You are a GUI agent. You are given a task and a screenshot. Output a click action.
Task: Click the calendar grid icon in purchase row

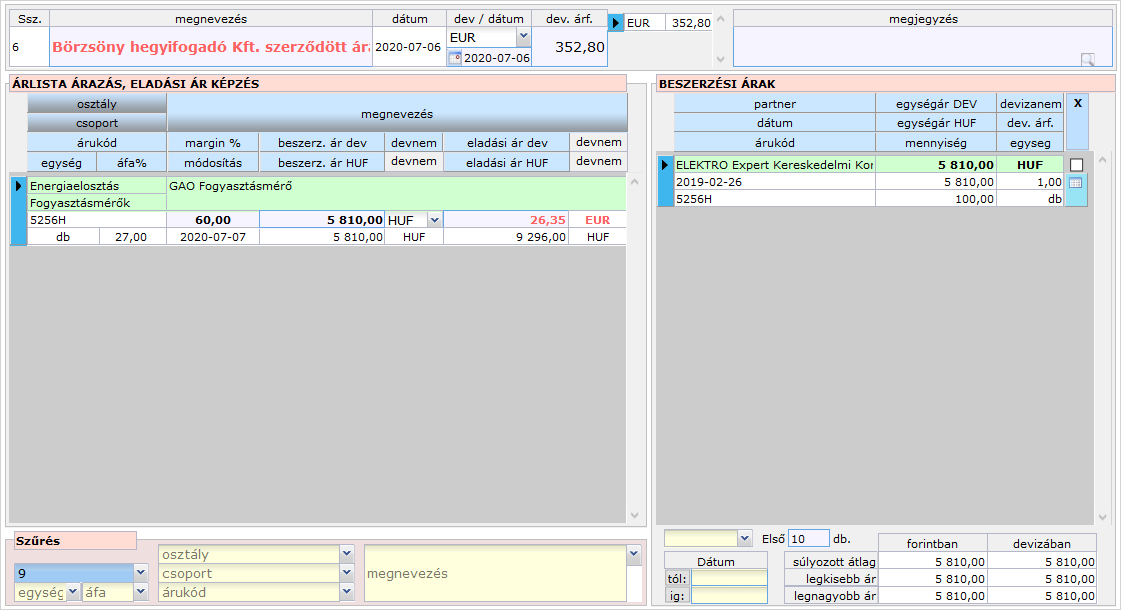pyautogui.click(x=1076, y=183)
